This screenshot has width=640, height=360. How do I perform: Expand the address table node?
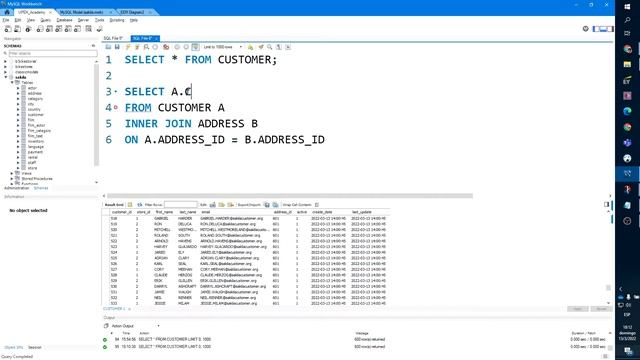(x=18, y=93)
